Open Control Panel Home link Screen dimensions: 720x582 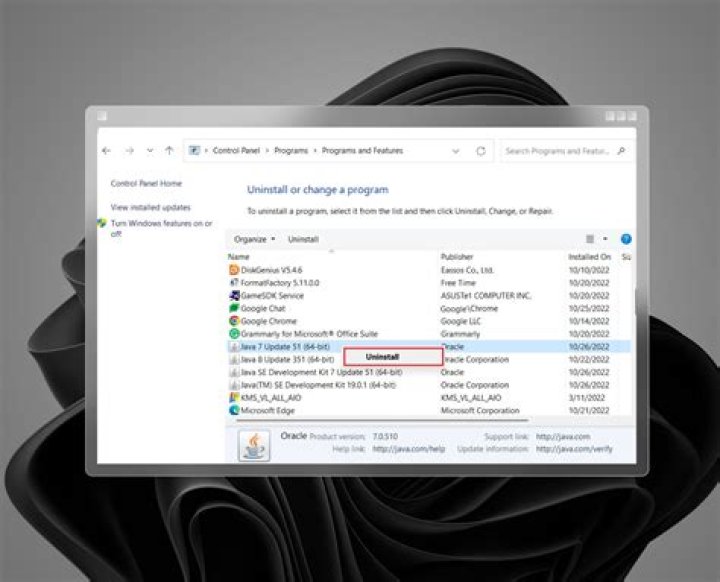coord(146,184)
